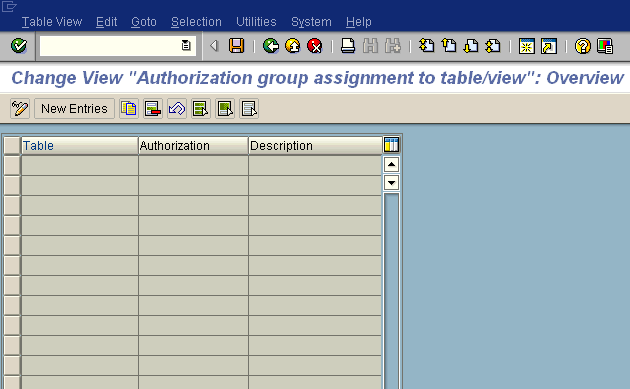Image resolution: width=630 pixels, height=389 pixels.
Task: Jump to first page icon
Action: (426, 46)
